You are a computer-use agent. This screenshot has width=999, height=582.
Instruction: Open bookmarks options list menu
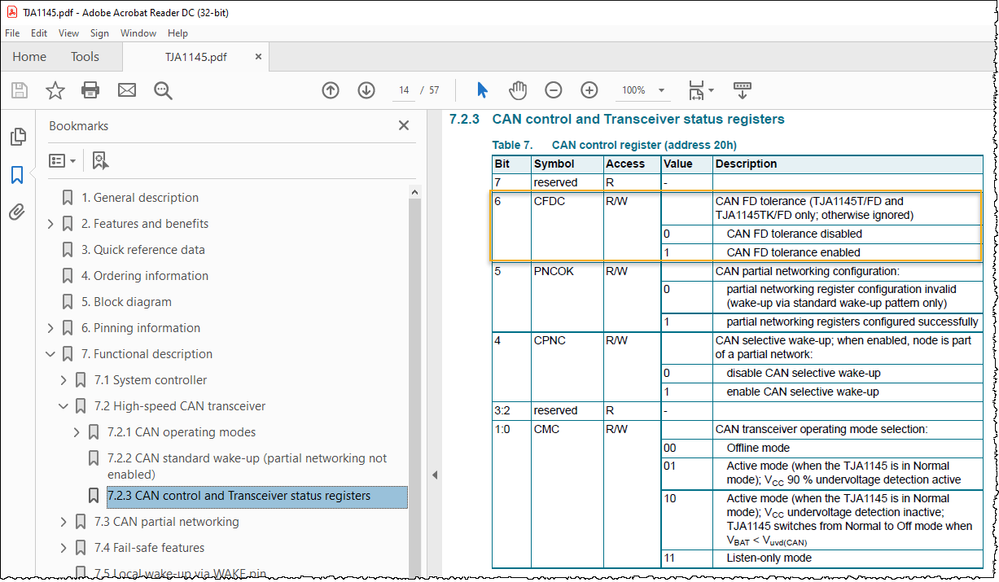(62, 161)
